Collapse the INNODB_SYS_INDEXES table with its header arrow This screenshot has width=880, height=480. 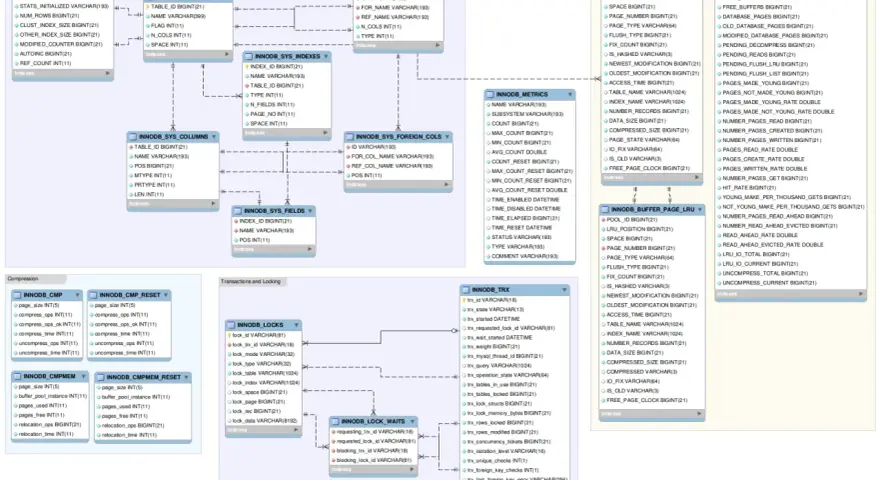[x=326, y=57]
